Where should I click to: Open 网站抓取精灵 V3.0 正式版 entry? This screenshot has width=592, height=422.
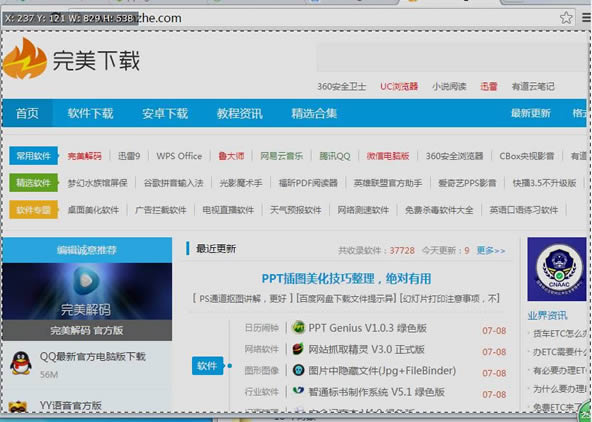(x=367, y=349)
